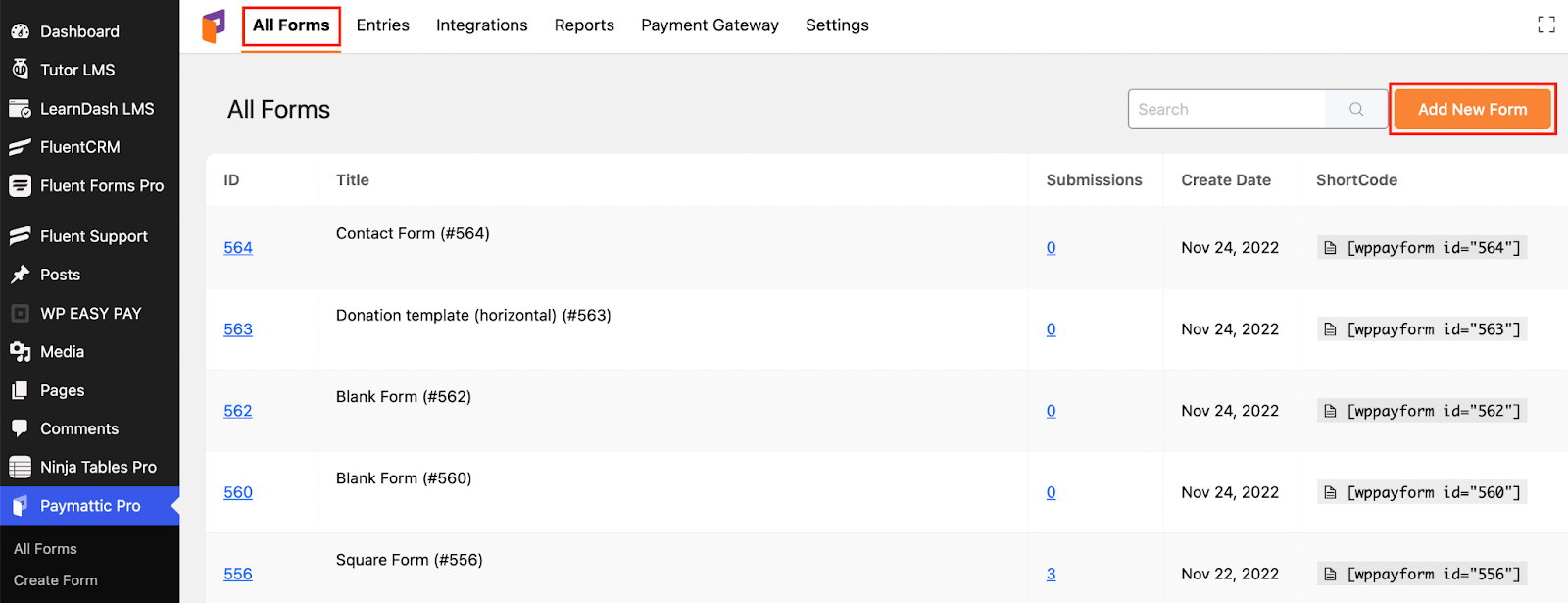Click Donation template (horizontal) (#563) title
The image size is (1568, 603).
point(473,315)
